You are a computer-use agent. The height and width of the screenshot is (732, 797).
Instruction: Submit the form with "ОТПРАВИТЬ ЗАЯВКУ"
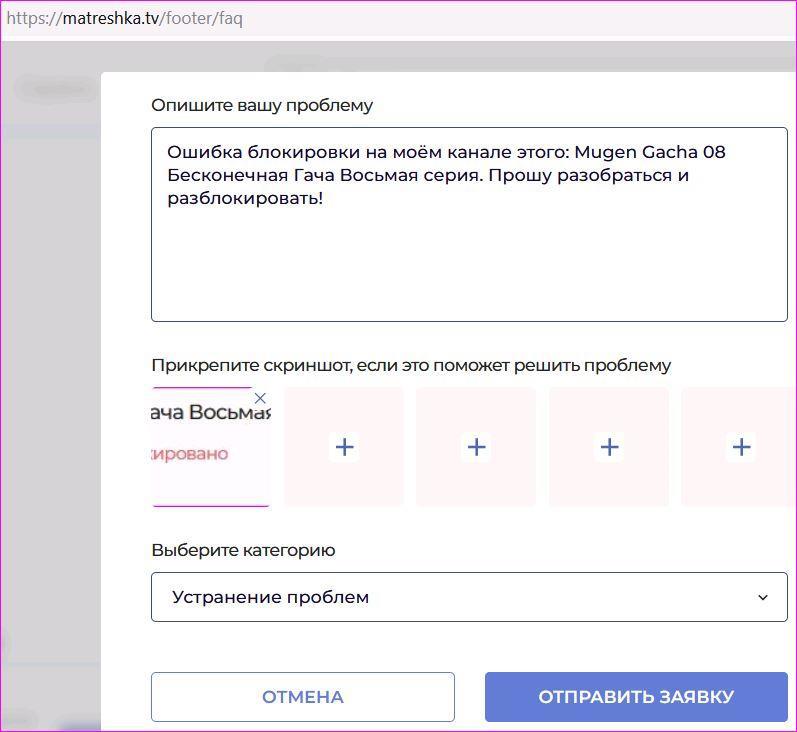636,697
